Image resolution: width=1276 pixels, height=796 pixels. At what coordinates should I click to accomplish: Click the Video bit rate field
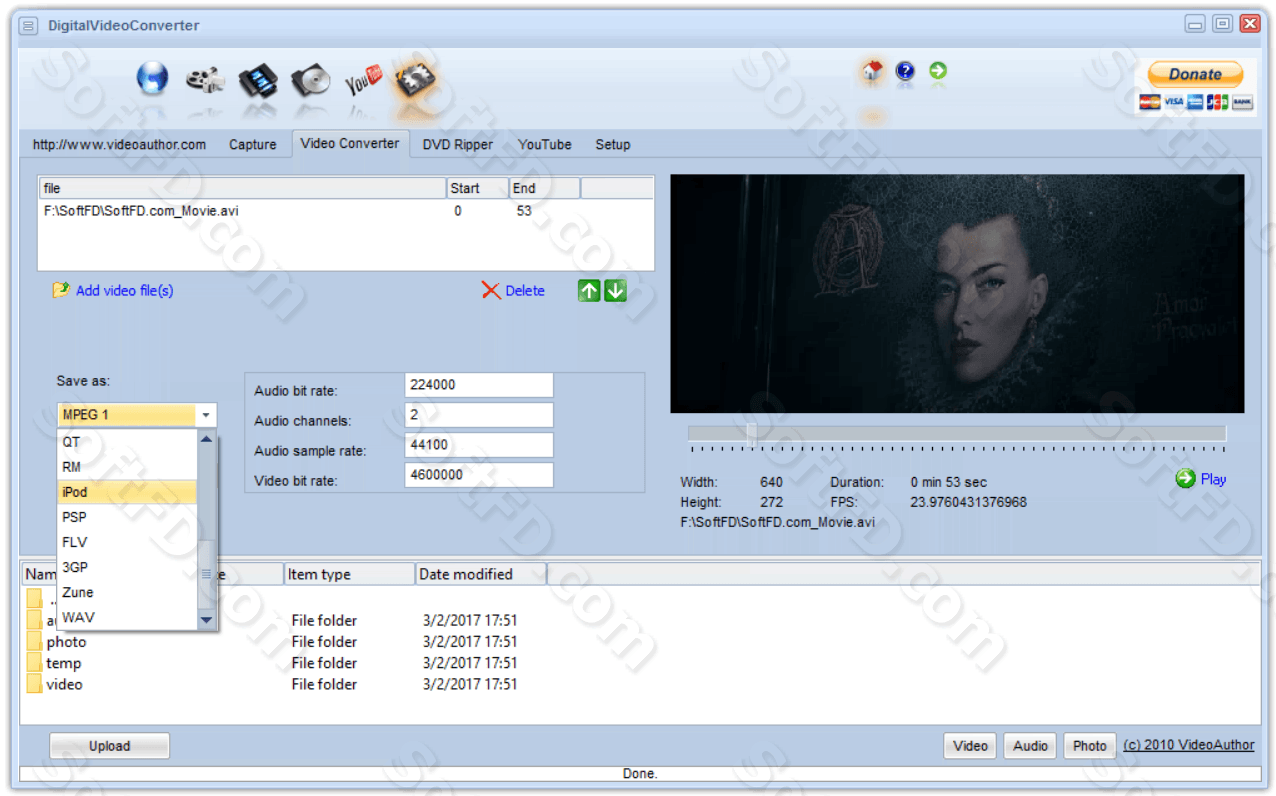pos(479,475)
